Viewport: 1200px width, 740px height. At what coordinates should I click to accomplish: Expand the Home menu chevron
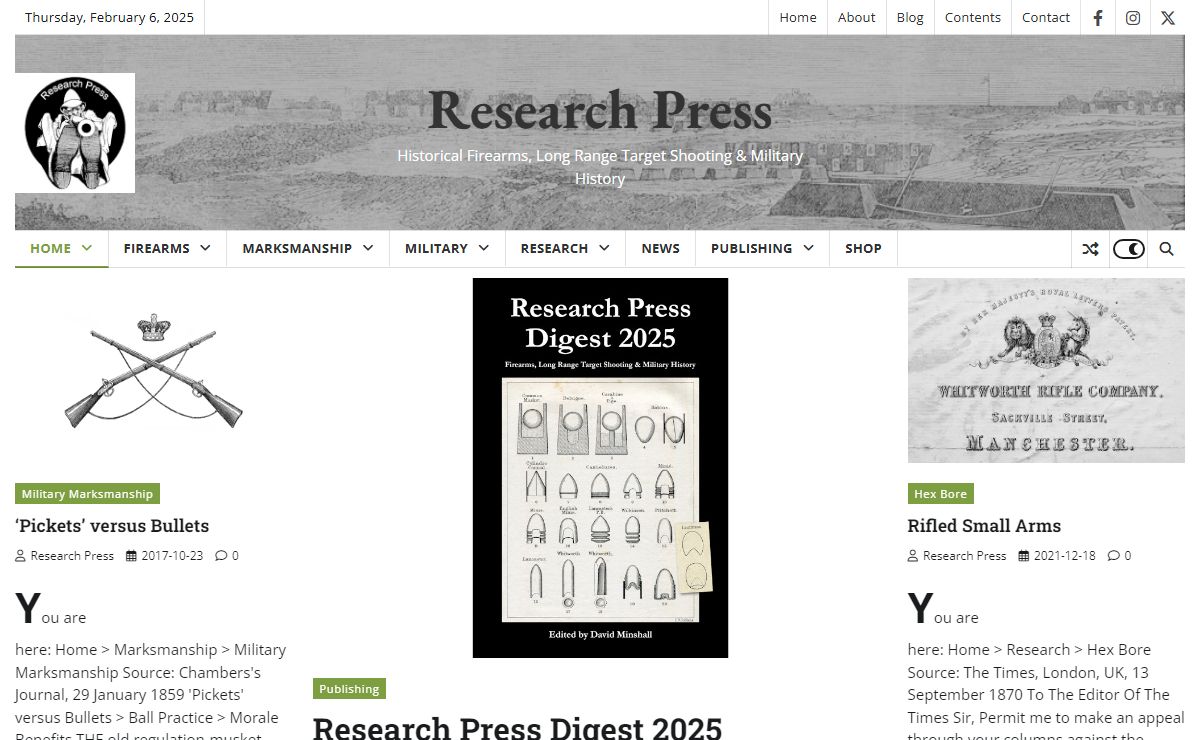87,248
